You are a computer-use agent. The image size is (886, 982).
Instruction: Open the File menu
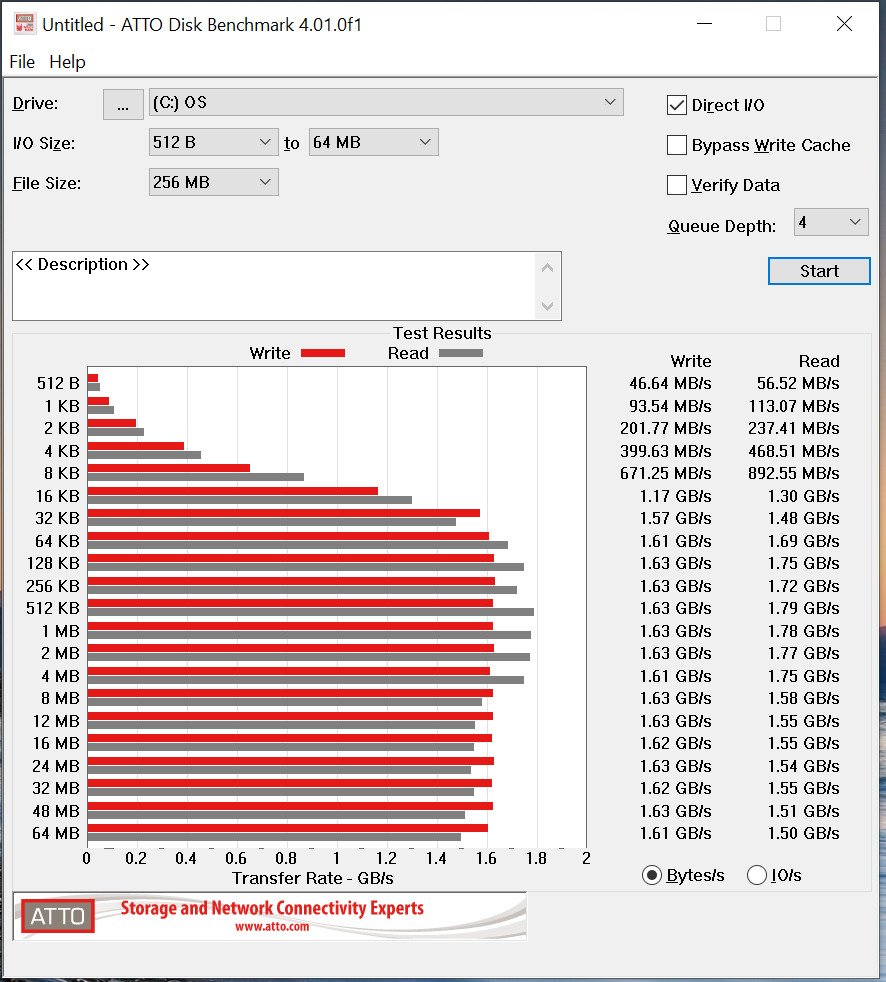point(22,62)
